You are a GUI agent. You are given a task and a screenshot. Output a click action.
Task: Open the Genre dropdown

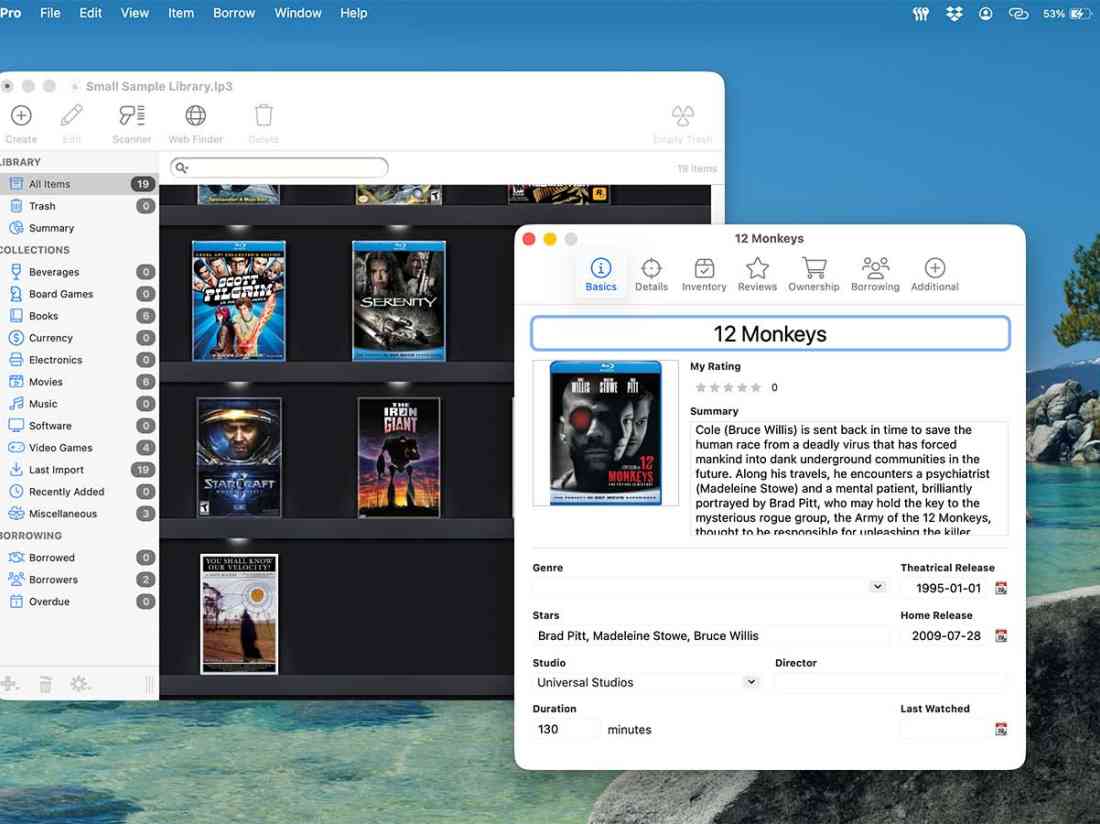(877, 588)
